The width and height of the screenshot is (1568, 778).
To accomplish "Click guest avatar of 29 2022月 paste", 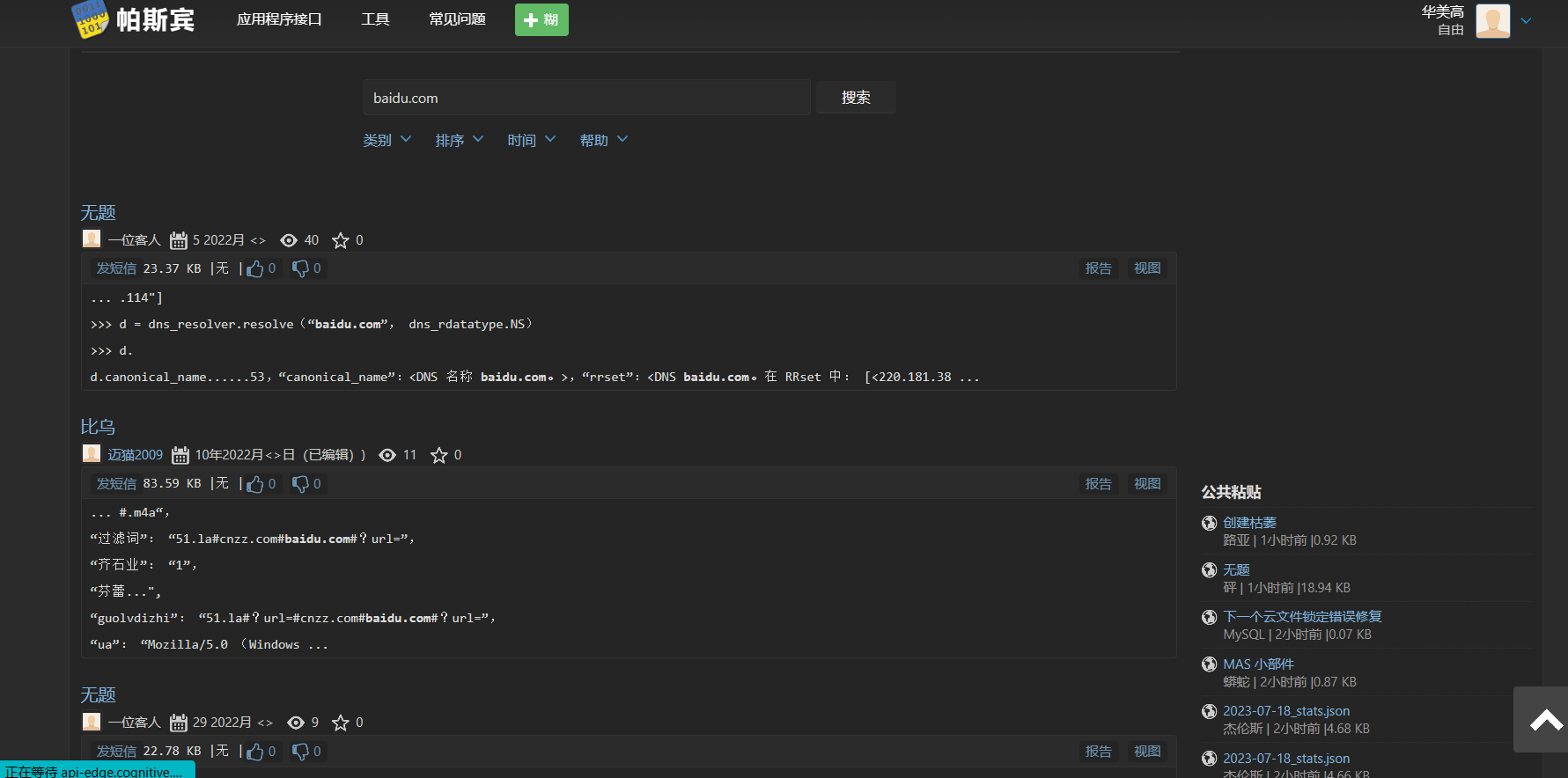I will coord(92,722).
